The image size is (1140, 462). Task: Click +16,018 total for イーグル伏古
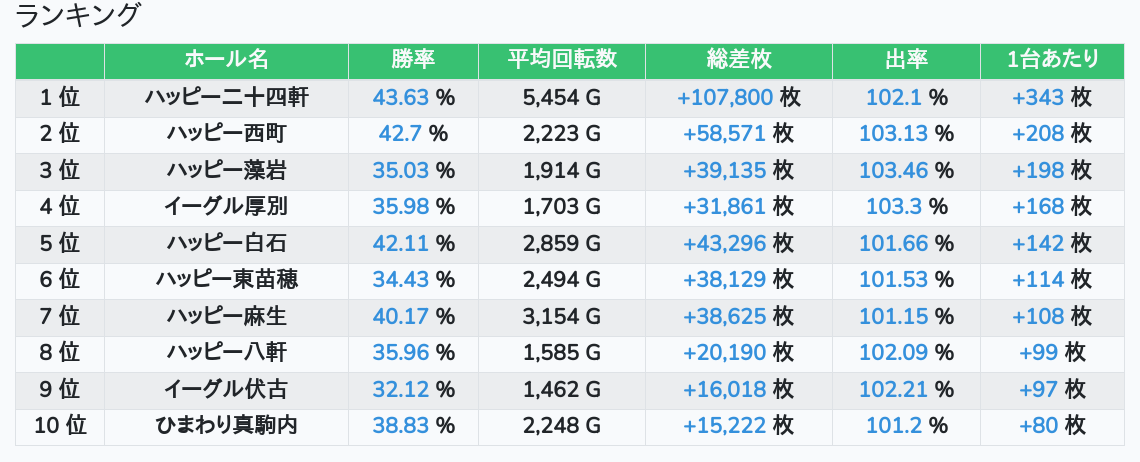[724, 389]
